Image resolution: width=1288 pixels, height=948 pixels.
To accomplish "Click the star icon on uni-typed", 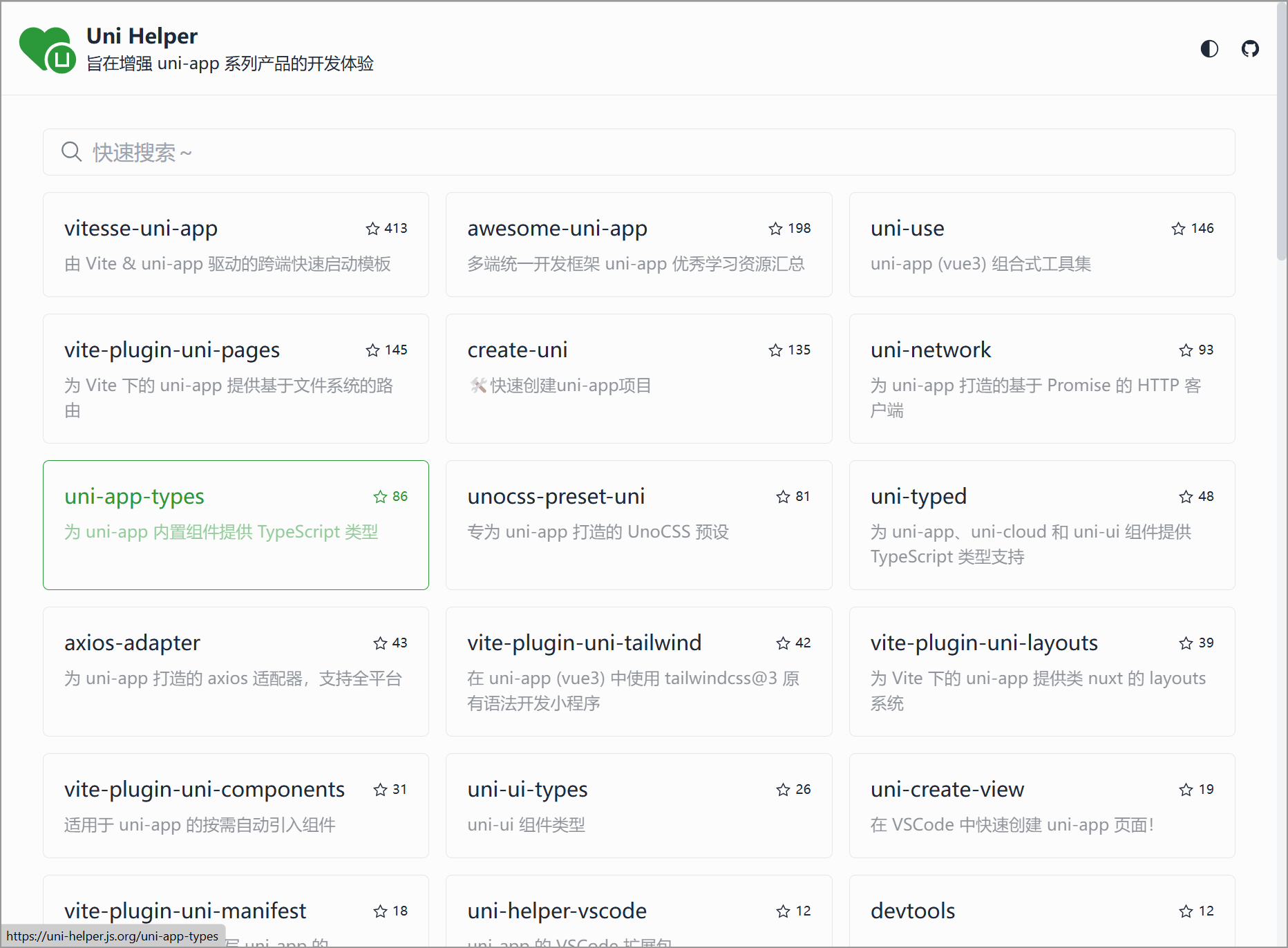I will (x=1186, y=497).
